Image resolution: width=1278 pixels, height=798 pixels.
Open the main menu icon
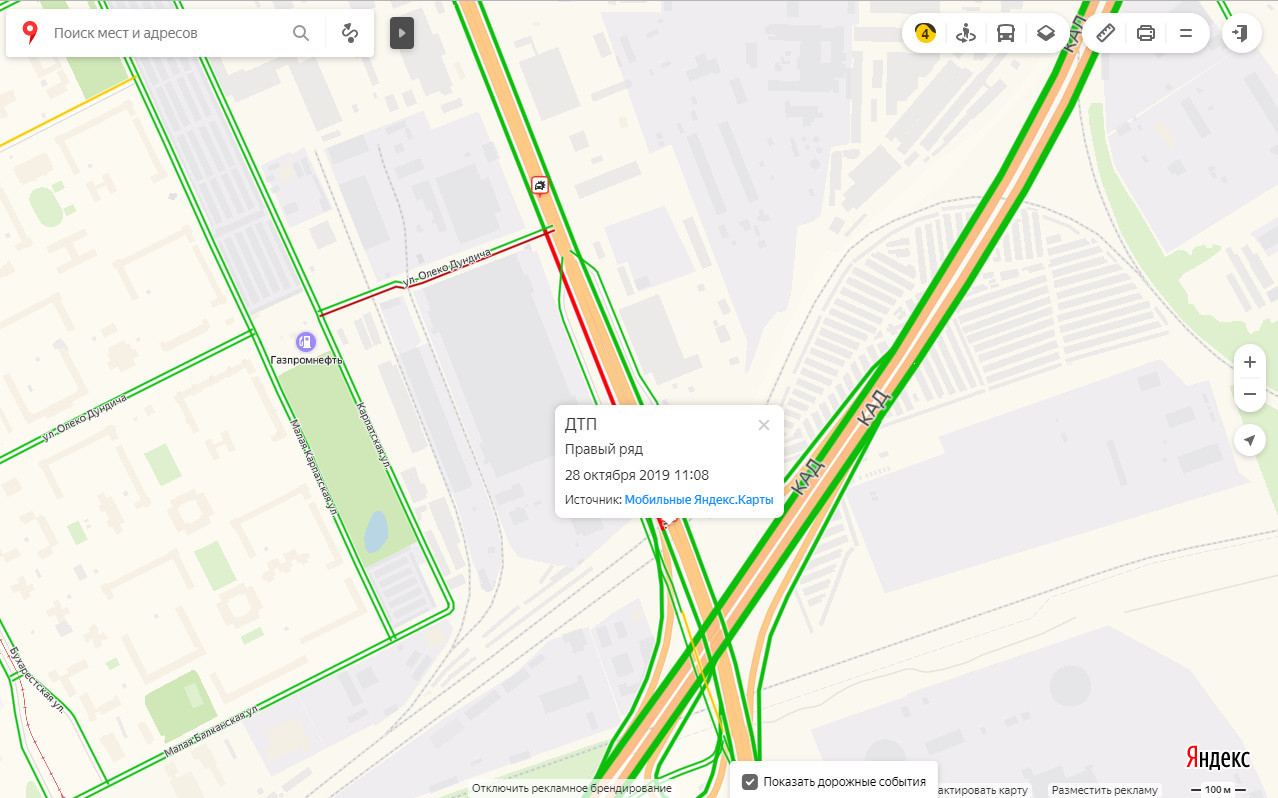tap(1186, 33)
